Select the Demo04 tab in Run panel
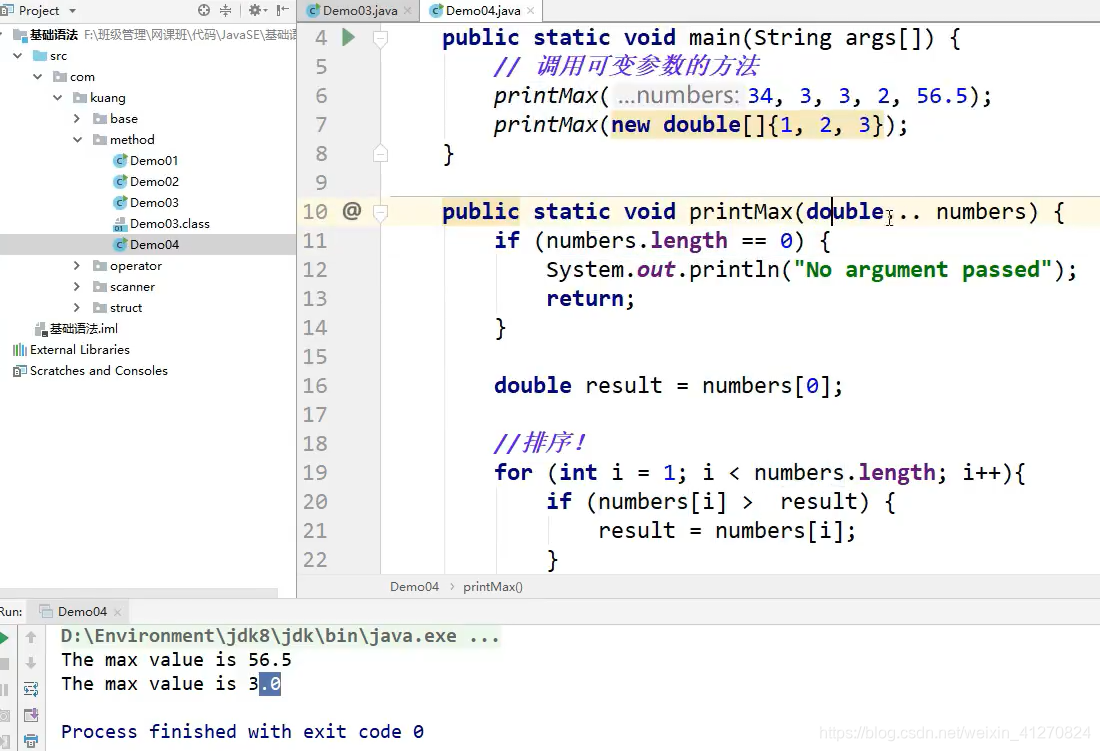1100x751 pixels. (82, 611)
